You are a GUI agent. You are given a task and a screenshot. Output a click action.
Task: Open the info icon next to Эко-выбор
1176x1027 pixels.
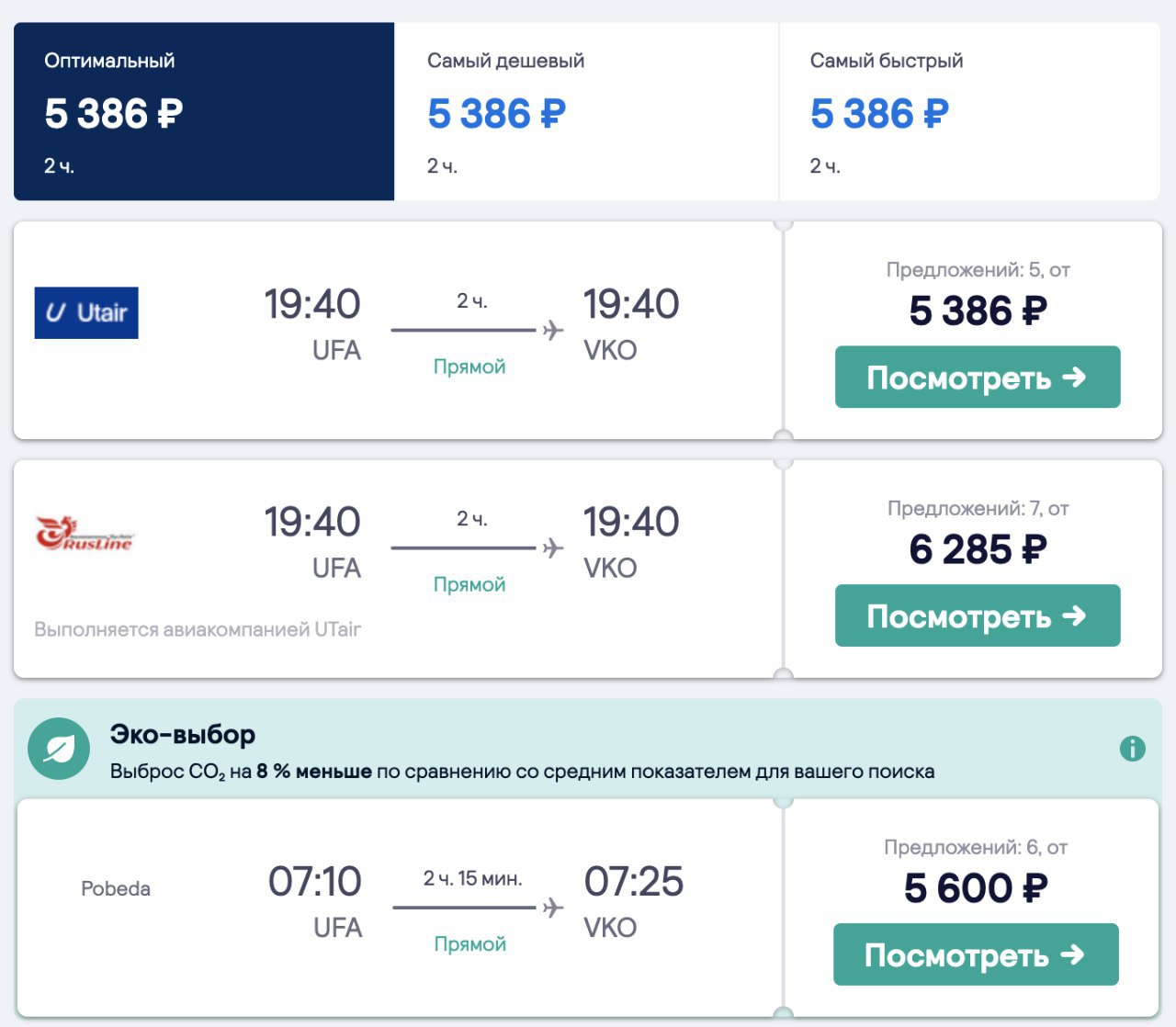1131,749
